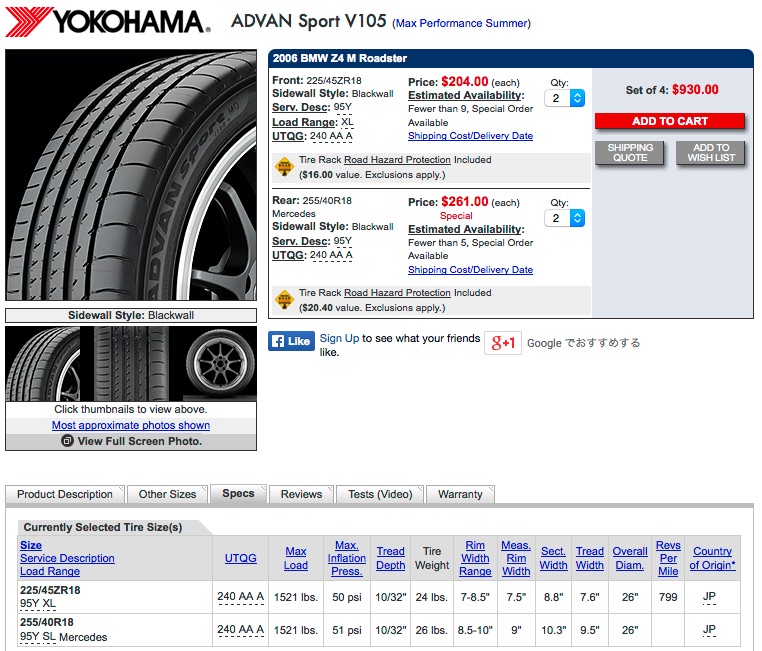Screen dimensions: 762x651
Task: Click the Facebook Like button
Action: (291, 341)
